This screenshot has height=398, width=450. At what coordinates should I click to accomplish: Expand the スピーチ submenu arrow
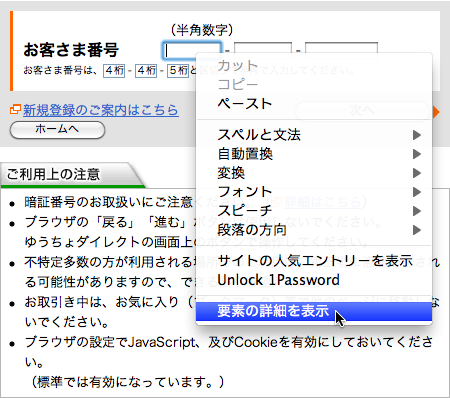pyautogui.click(x=417, y=211)
